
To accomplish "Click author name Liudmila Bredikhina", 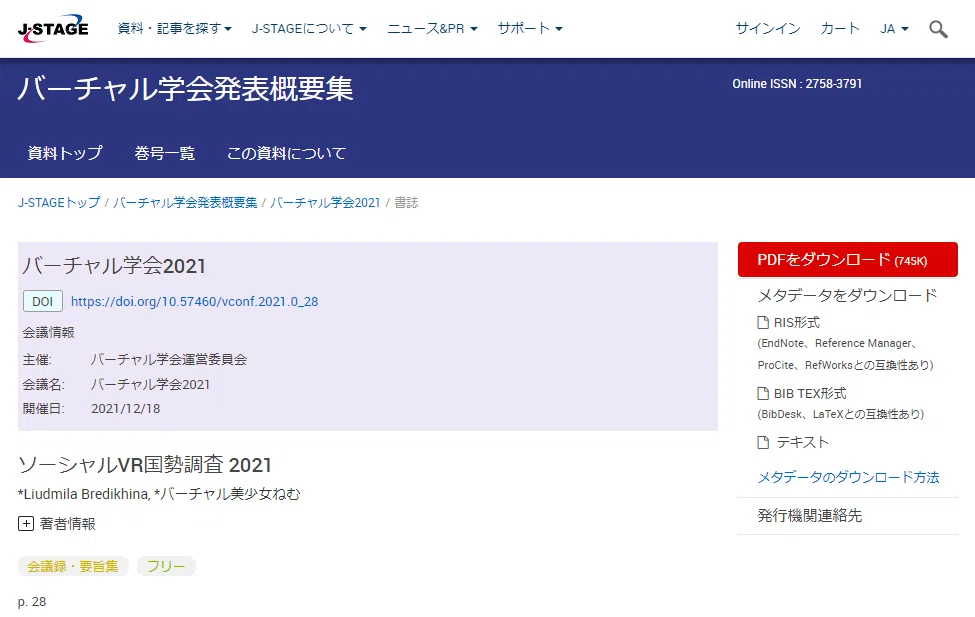I will tap(86, 494).
